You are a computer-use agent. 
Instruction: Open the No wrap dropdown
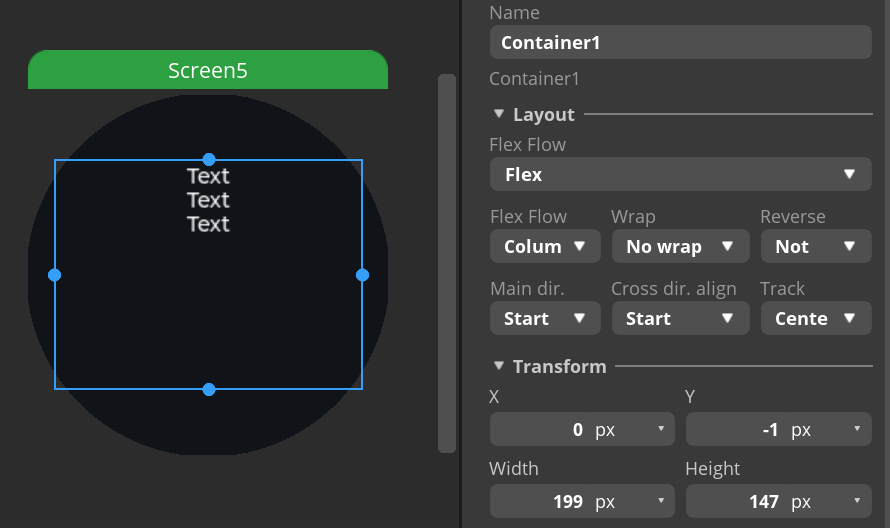coord(681,246)
